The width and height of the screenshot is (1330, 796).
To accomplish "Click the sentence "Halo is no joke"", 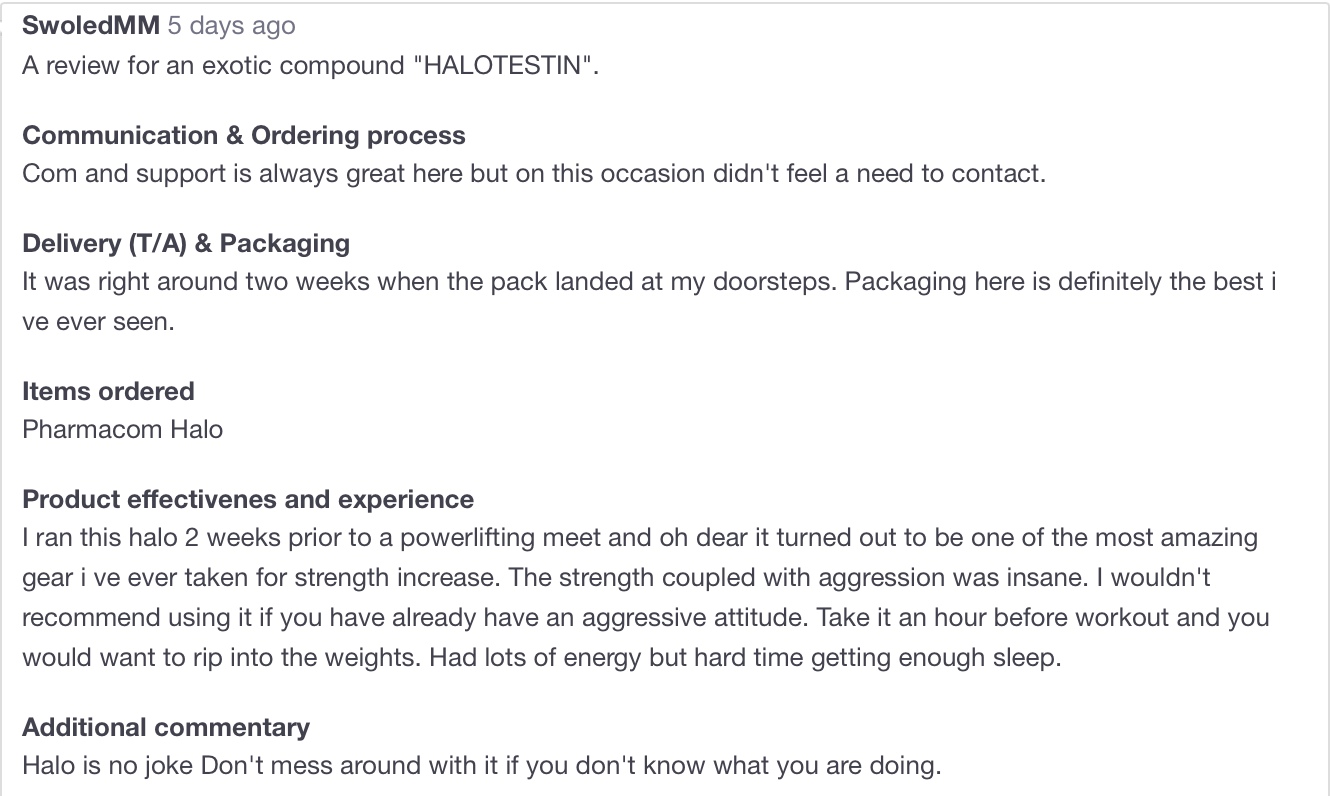I will click(109, 767).
